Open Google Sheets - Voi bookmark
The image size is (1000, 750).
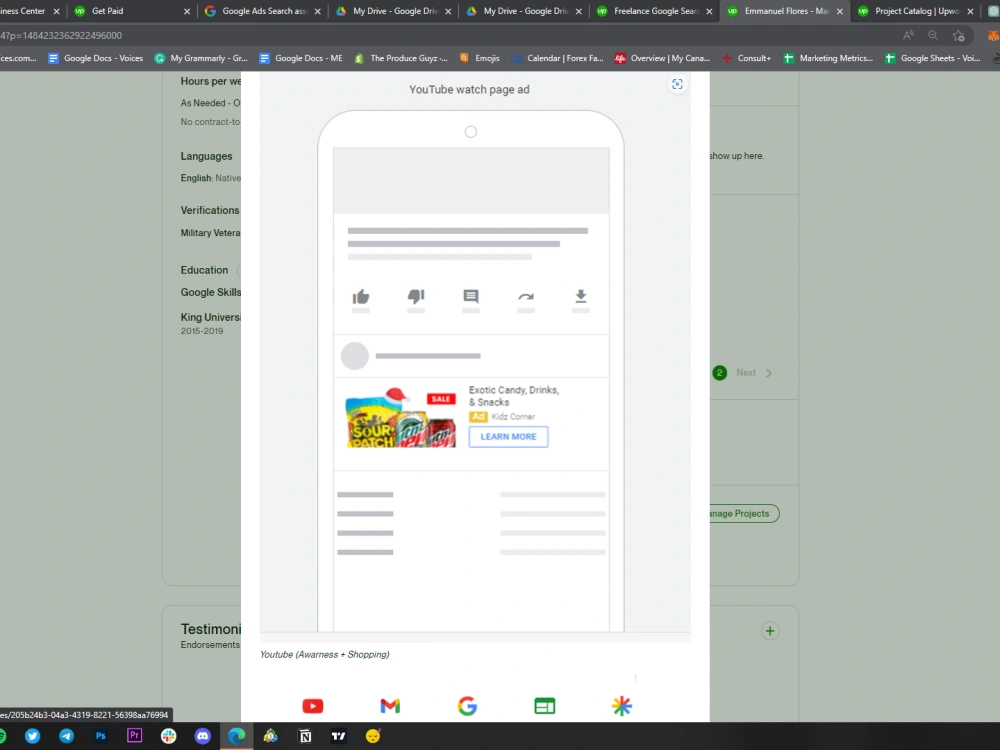click(933, 58)
